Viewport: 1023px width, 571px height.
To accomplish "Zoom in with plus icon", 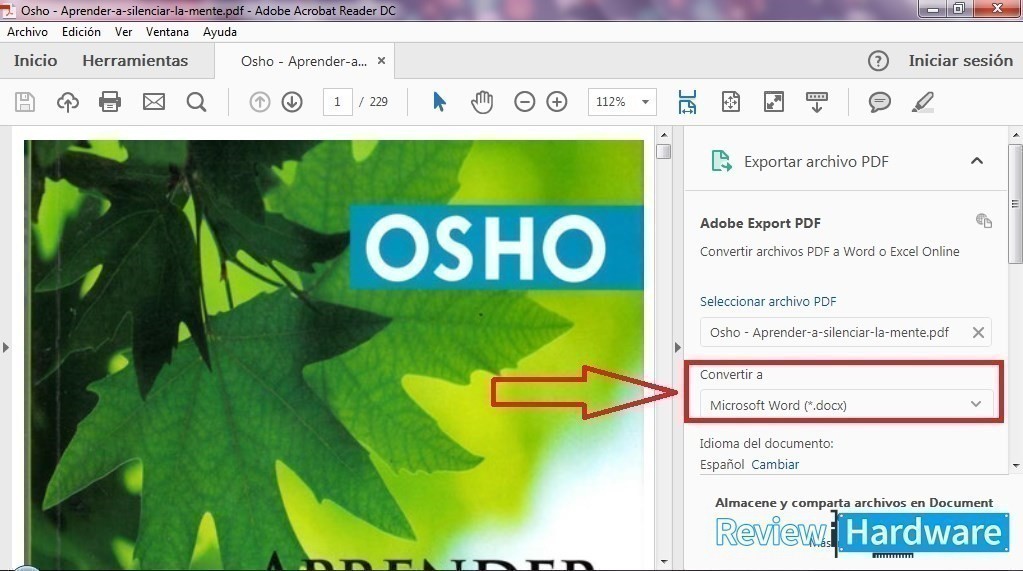I will click(x=557, y=102).
